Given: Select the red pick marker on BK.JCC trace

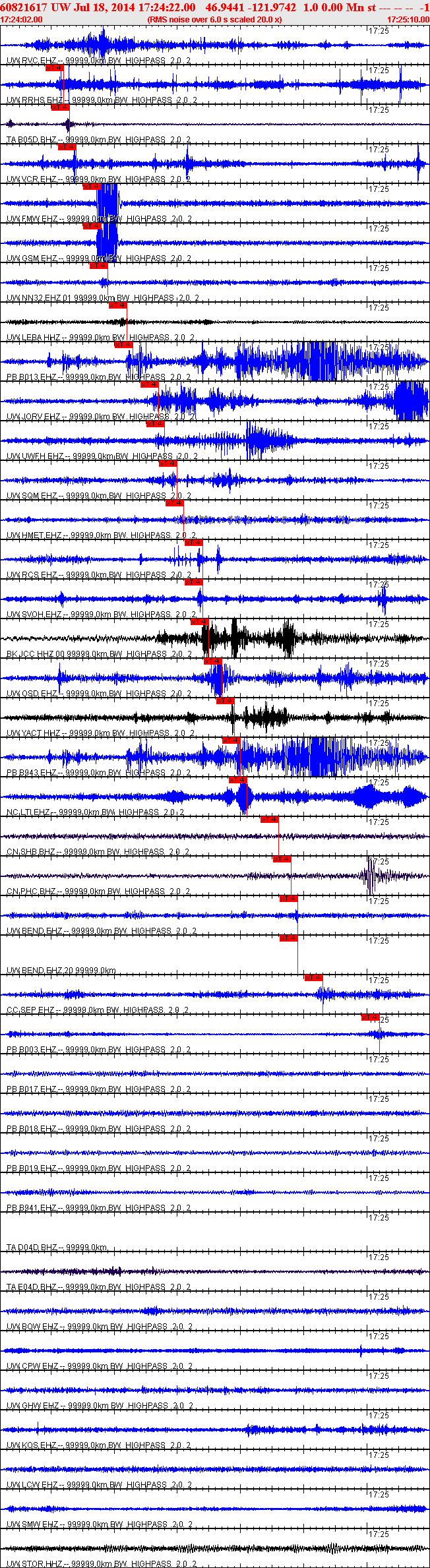Looking at the screenshot, I should (200, 621).
